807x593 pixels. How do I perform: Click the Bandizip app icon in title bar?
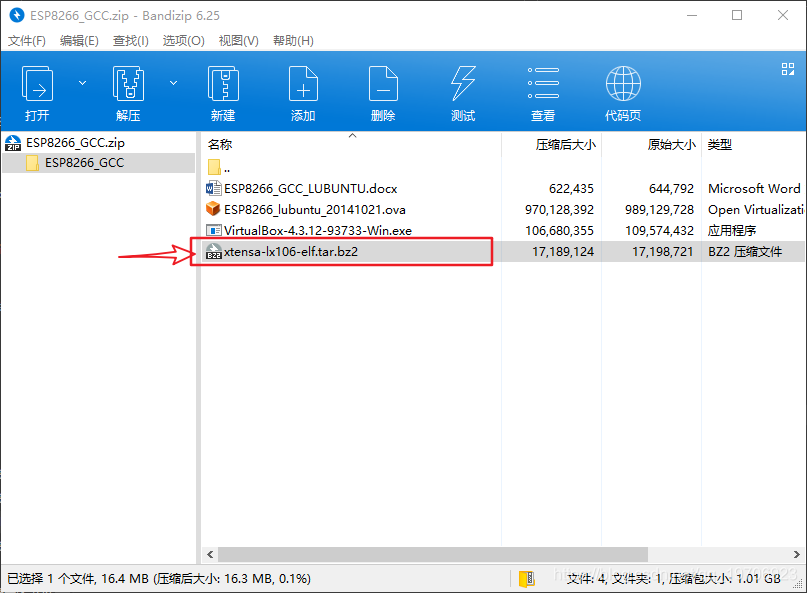point(16,15)
